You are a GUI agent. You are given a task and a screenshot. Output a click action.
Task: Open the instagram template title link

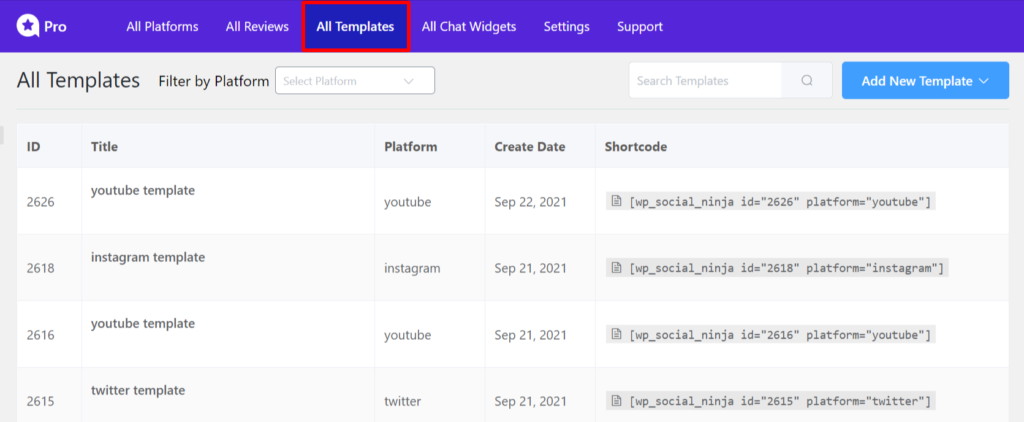(x=148, y=257)
